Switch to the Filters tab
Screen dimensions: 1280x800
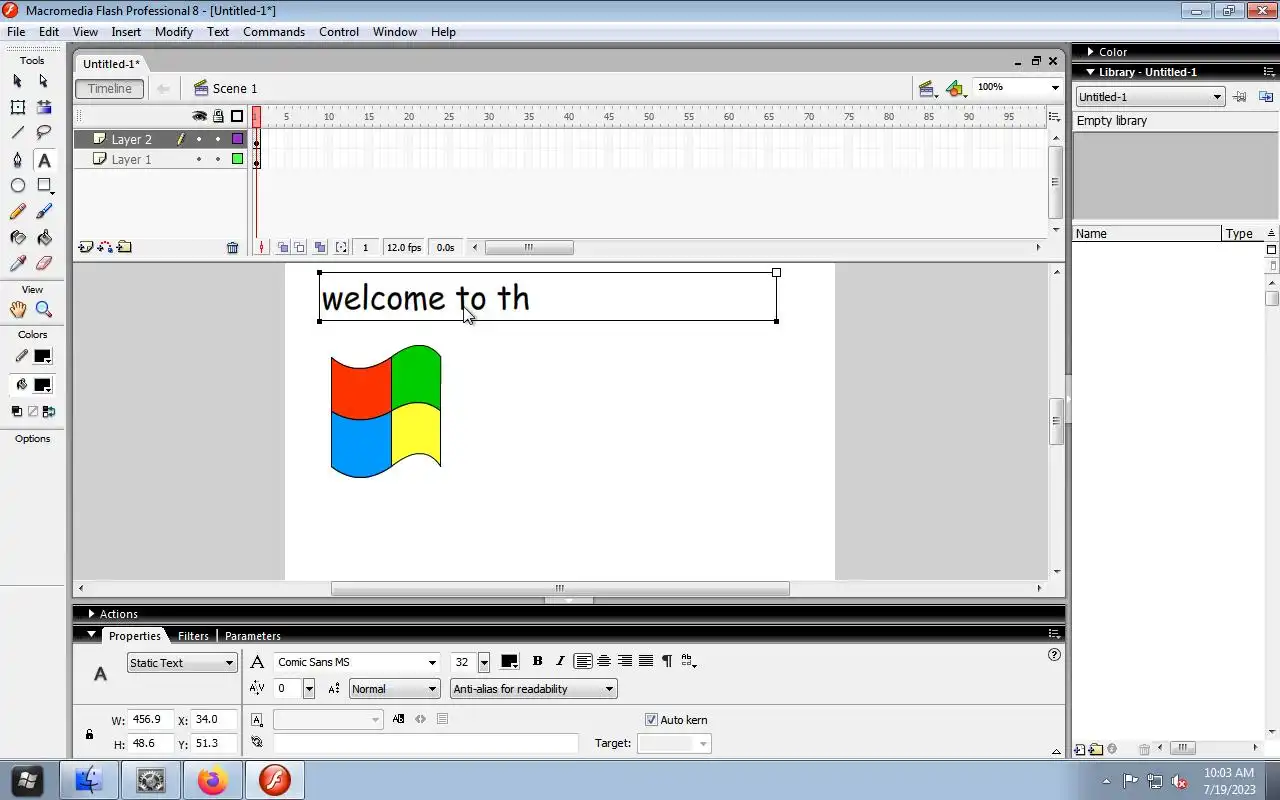(x=193, y=636)
